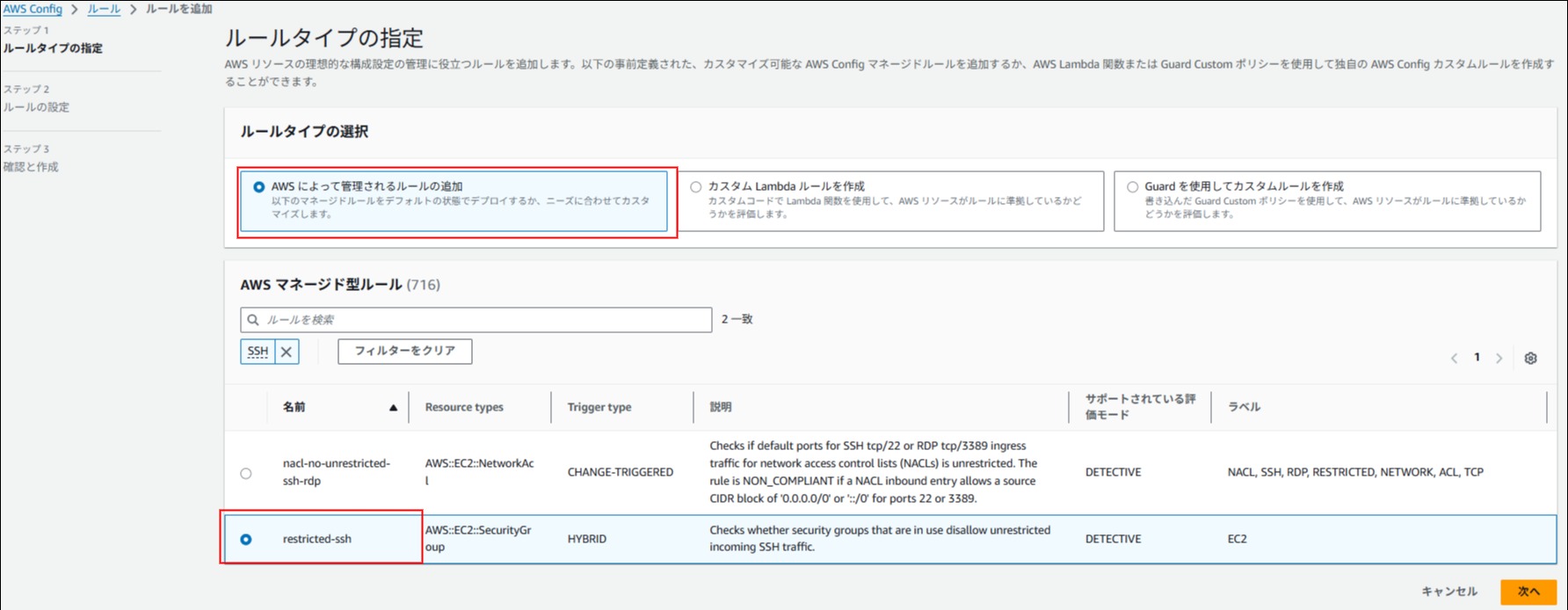Sort by Trigger type column header
The width and height of the screenshot is (1568, 610).
599,408
